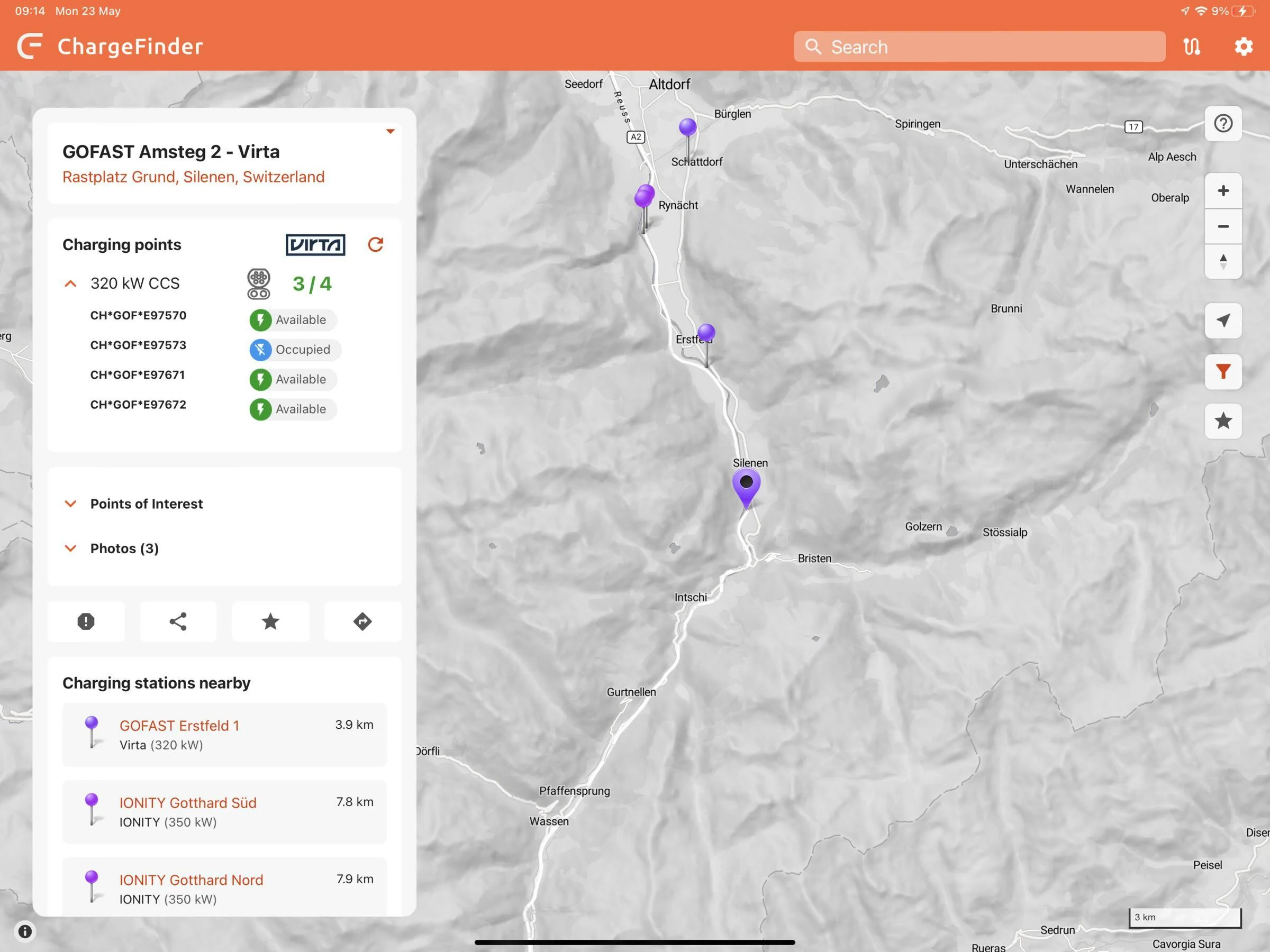Screen dimensions: 1270x952
Task: Expand Photos (3) section
Action: [x=111, y=548]
